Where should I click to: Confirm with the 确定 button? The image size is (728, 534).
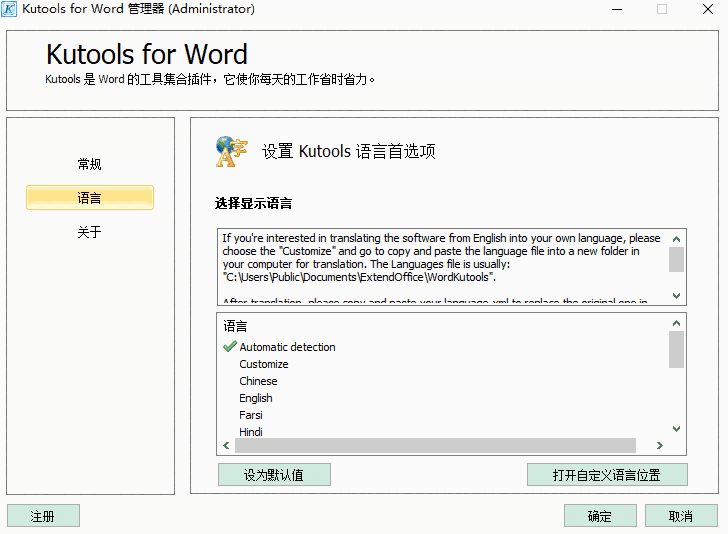(x=600, y=516)
